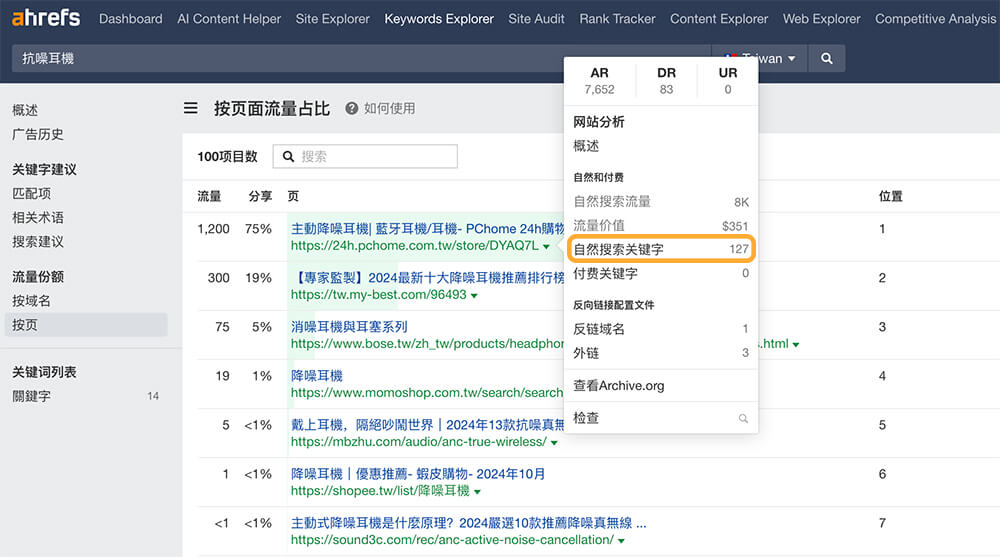The width and height of the screenshot is (1000, 557).
Task: Open the https://tw.my-best.com/96493 URL
Action: pos(379,295)
